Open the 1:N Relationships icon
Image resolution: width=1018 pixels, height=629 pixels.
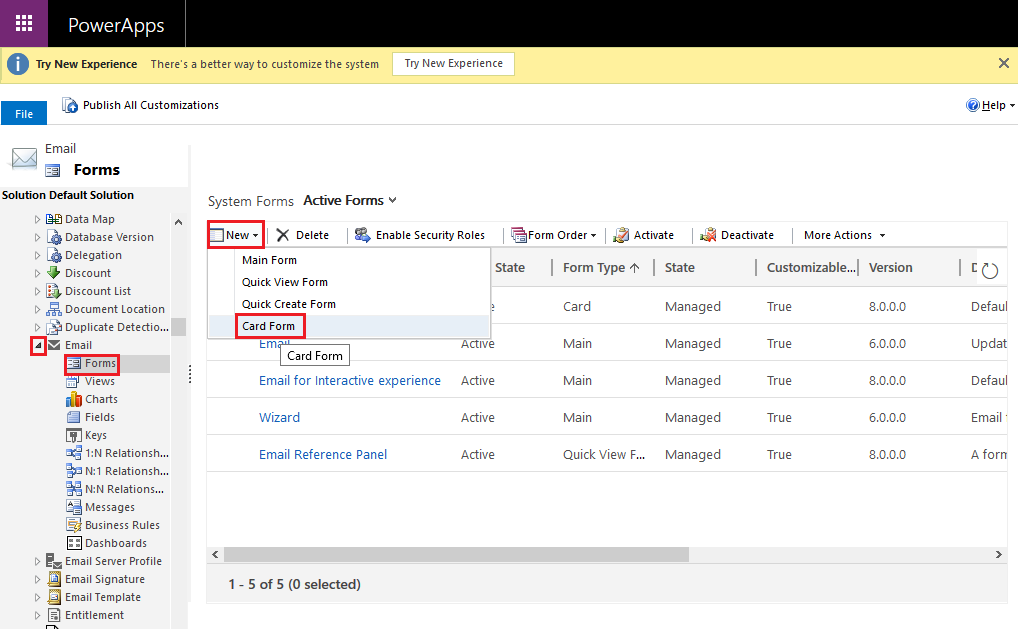[73, 453]
